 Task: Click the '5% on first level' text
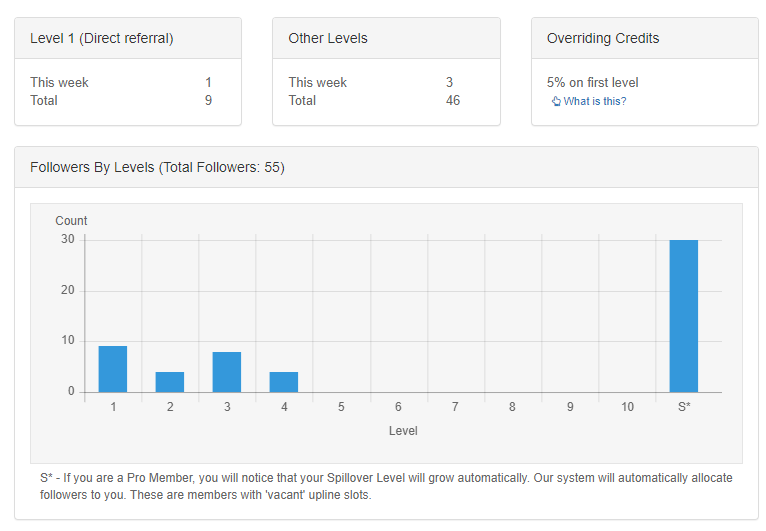593,82
